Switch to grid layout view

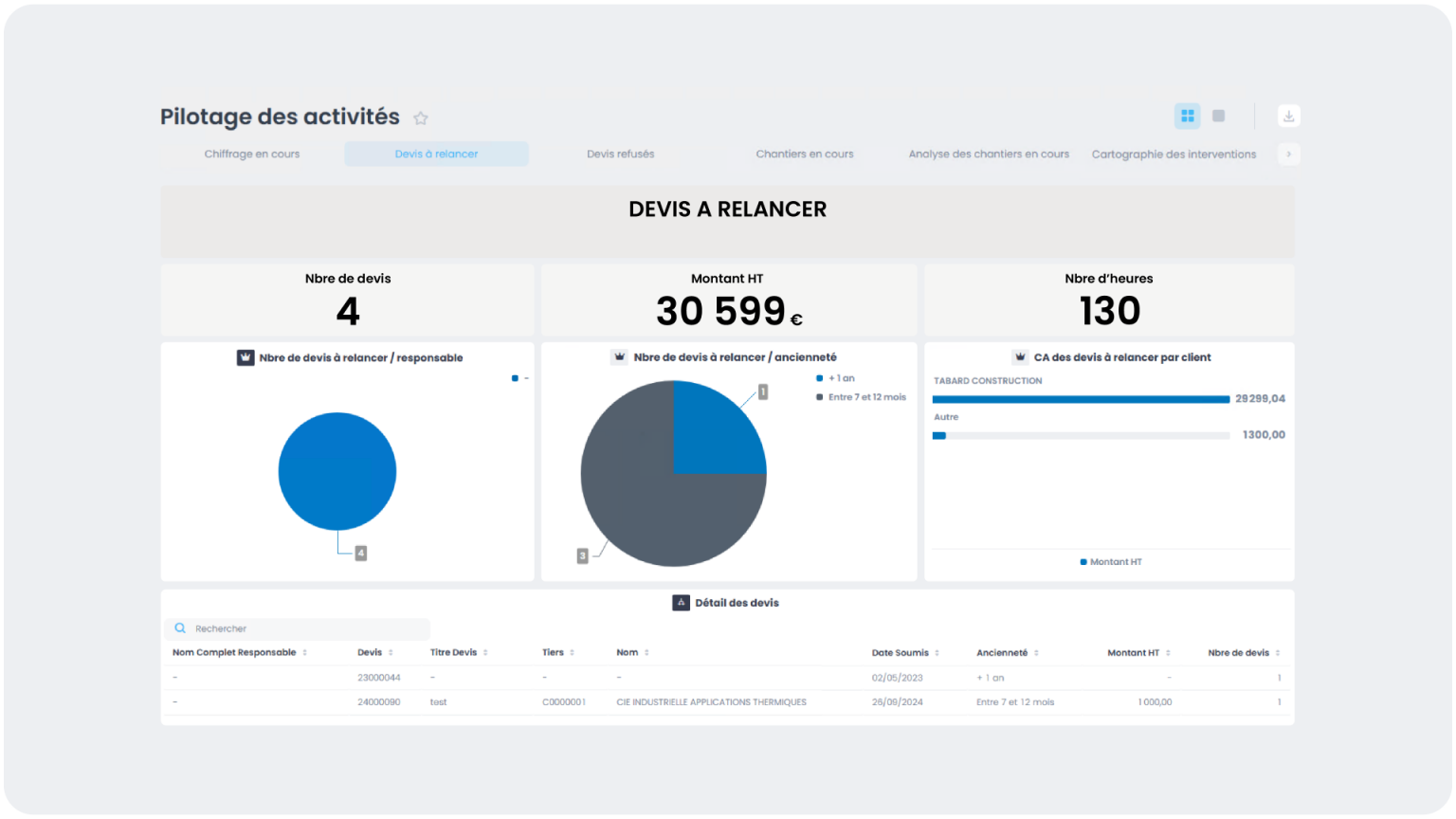[1187, 116]
